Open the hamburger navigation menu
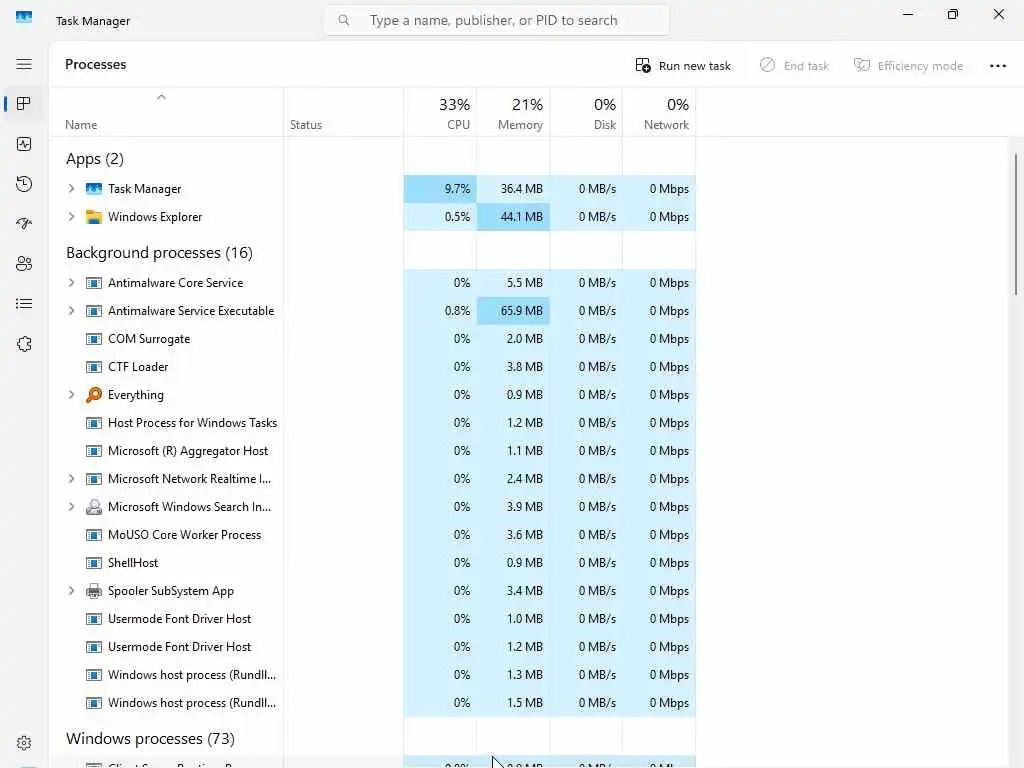Screen dimensions: 1024x768 pos(24,64)
